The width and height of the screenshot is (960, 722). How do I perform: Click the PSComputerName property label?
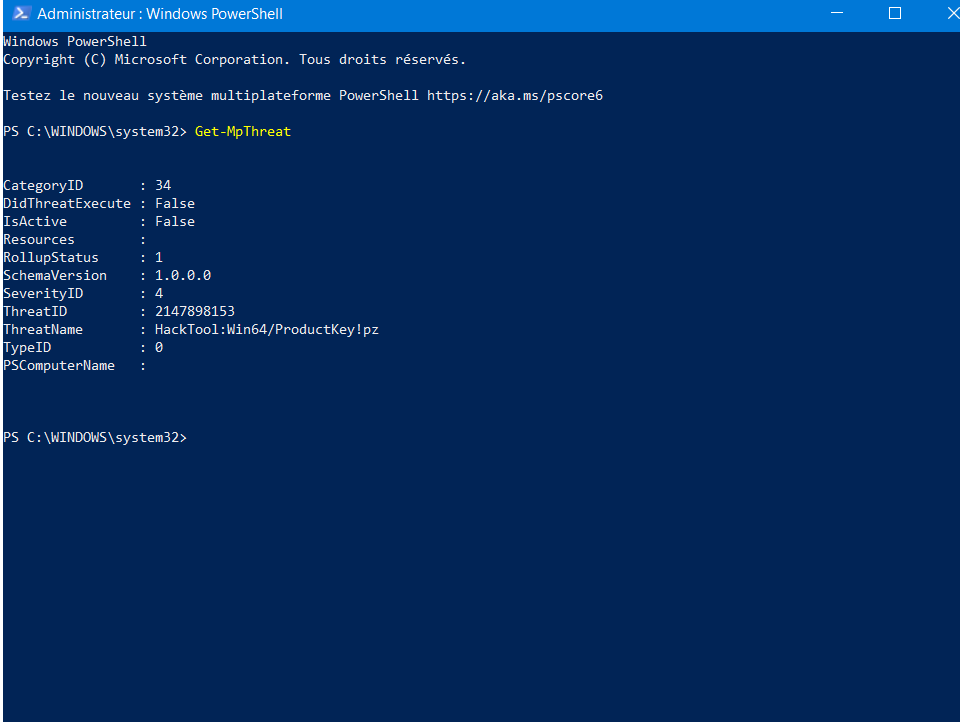click(59, 366)
